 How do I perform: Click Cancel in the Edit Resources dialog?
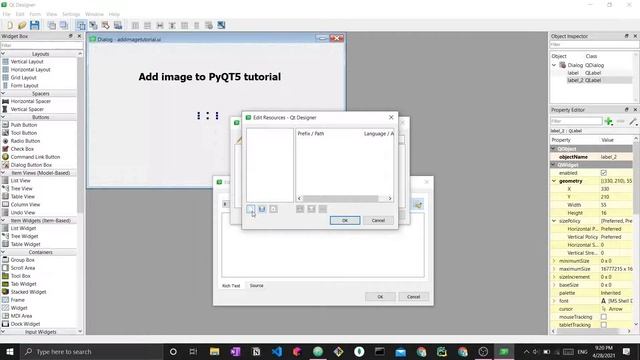378,220
